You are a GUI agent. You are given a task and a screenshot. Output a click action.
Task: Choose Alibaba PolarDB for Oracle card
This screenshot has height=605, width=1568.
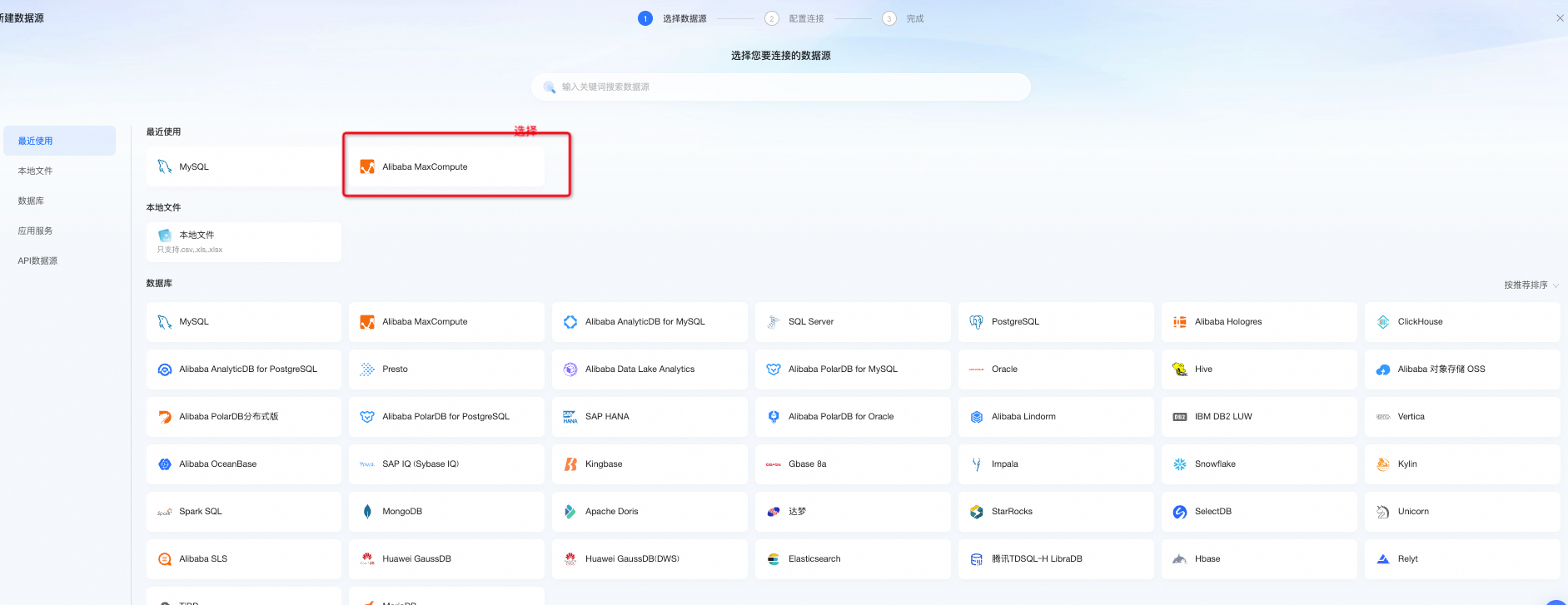click(x=853, y=417)
